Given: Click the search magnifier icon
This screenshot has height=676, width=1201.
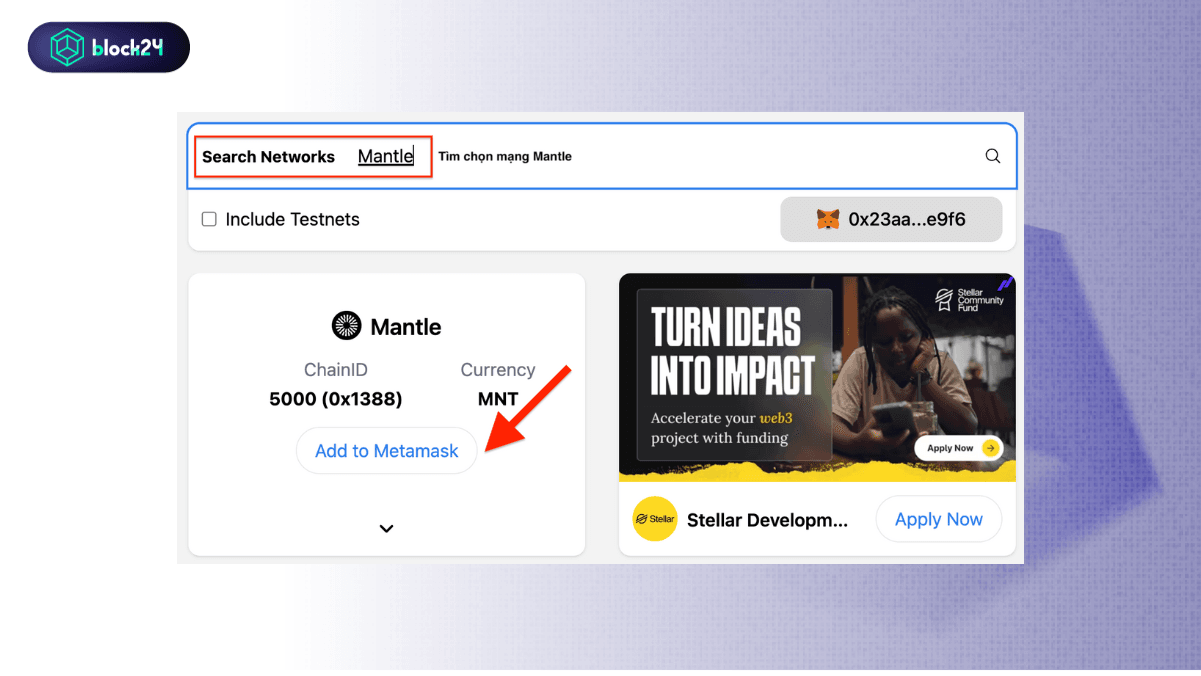Looking at the screenshot, I should click(x=993, y=156).
